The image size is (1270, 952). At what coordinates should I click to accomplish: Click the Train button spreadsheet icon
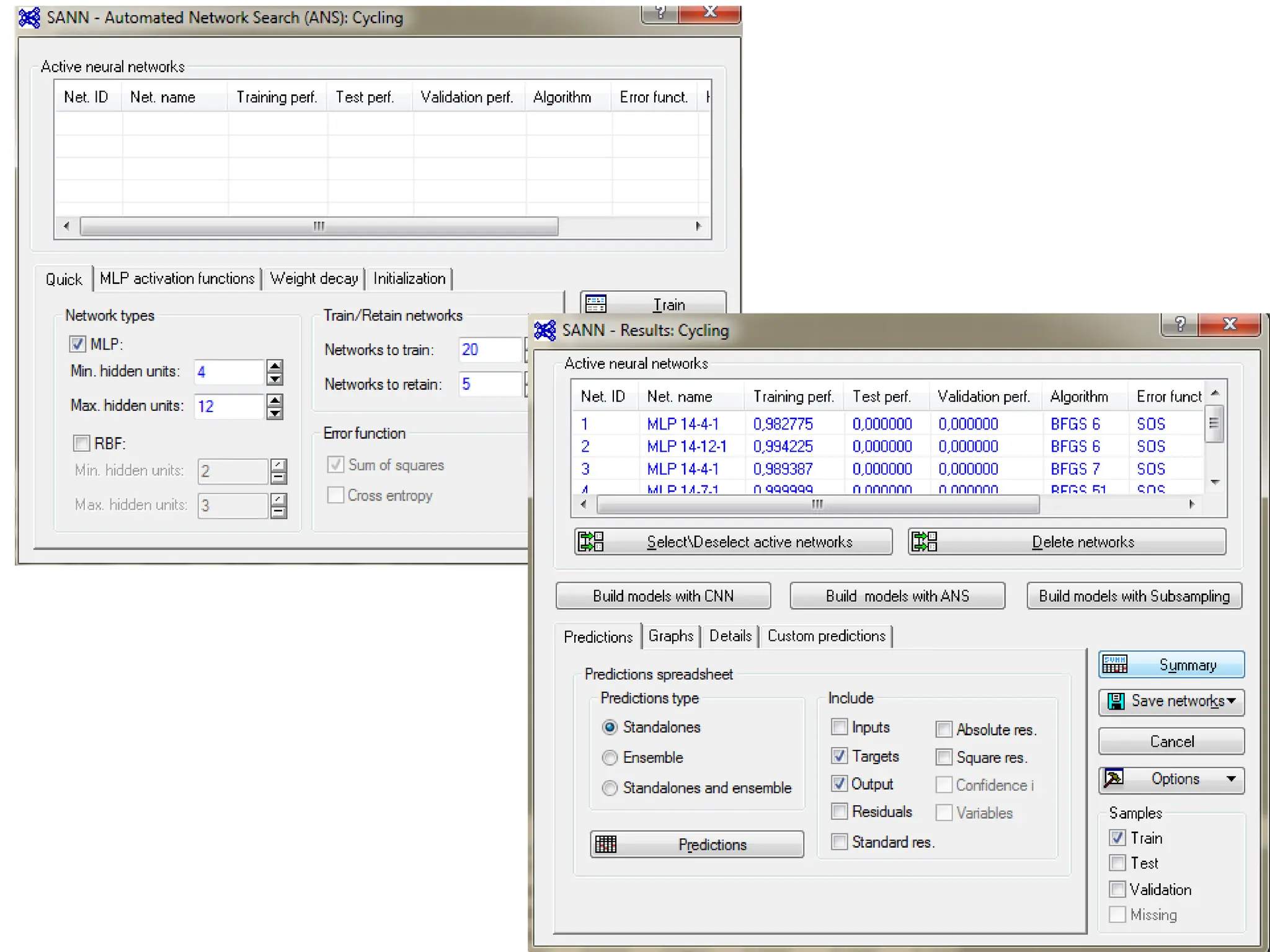click(x=596, y=304)
